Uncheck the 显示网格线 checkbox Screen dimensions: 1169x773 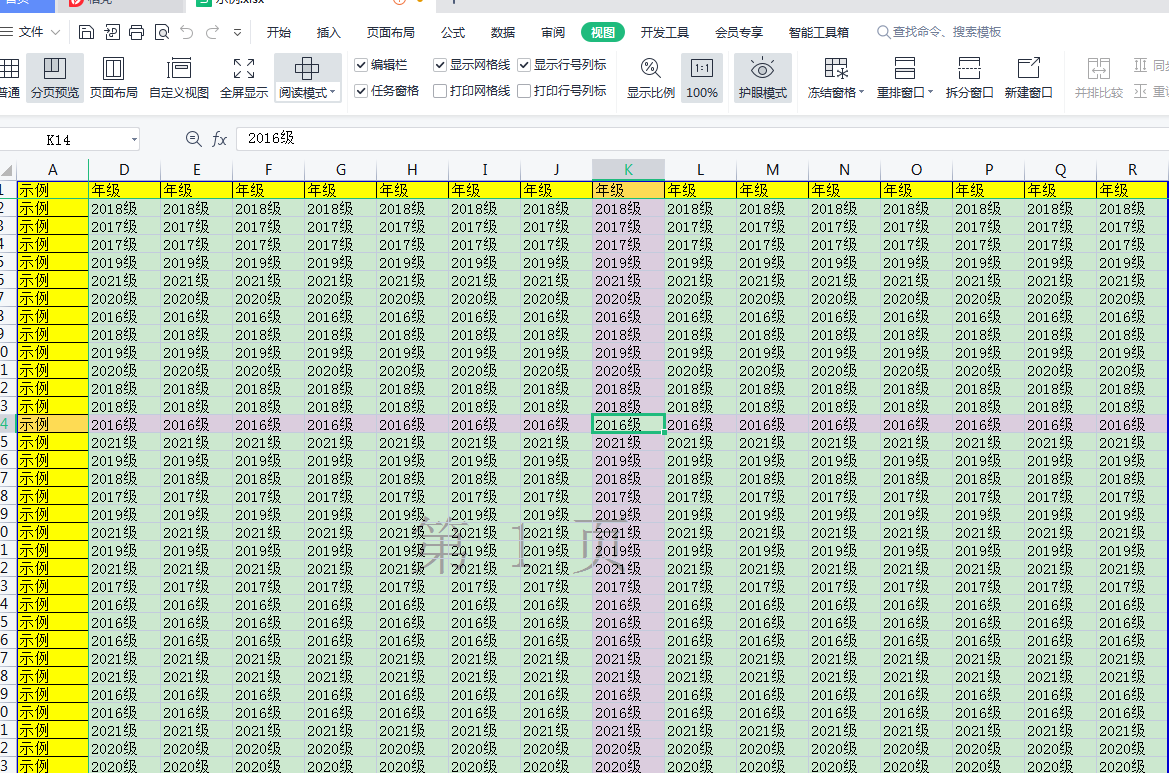tap(440, 65)
